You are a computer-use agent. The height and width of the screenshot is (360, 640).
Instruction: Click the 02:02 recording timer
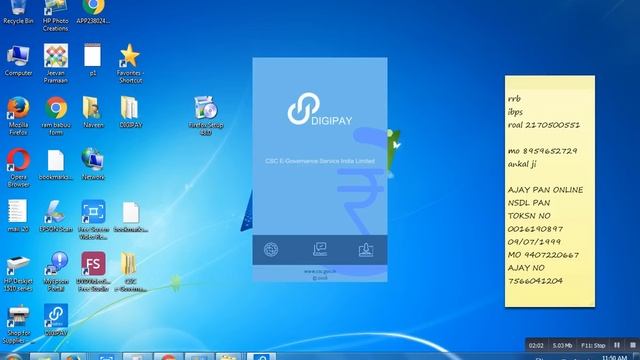536,345
